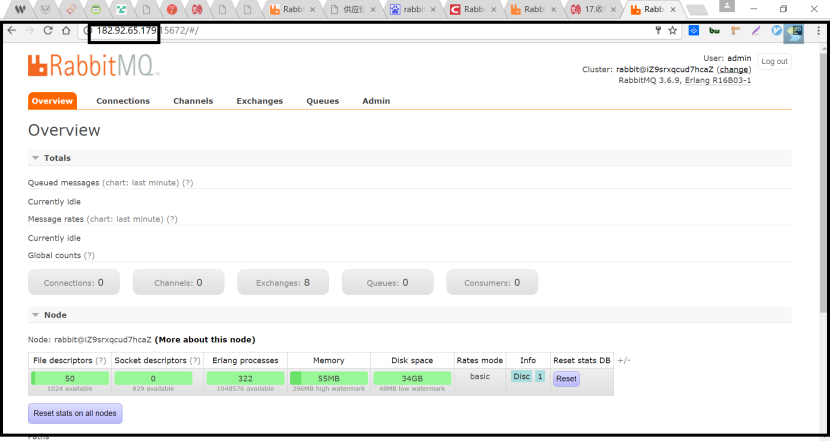
Task: Show help for File descriptors (?)
Action: tap(101, 360)
